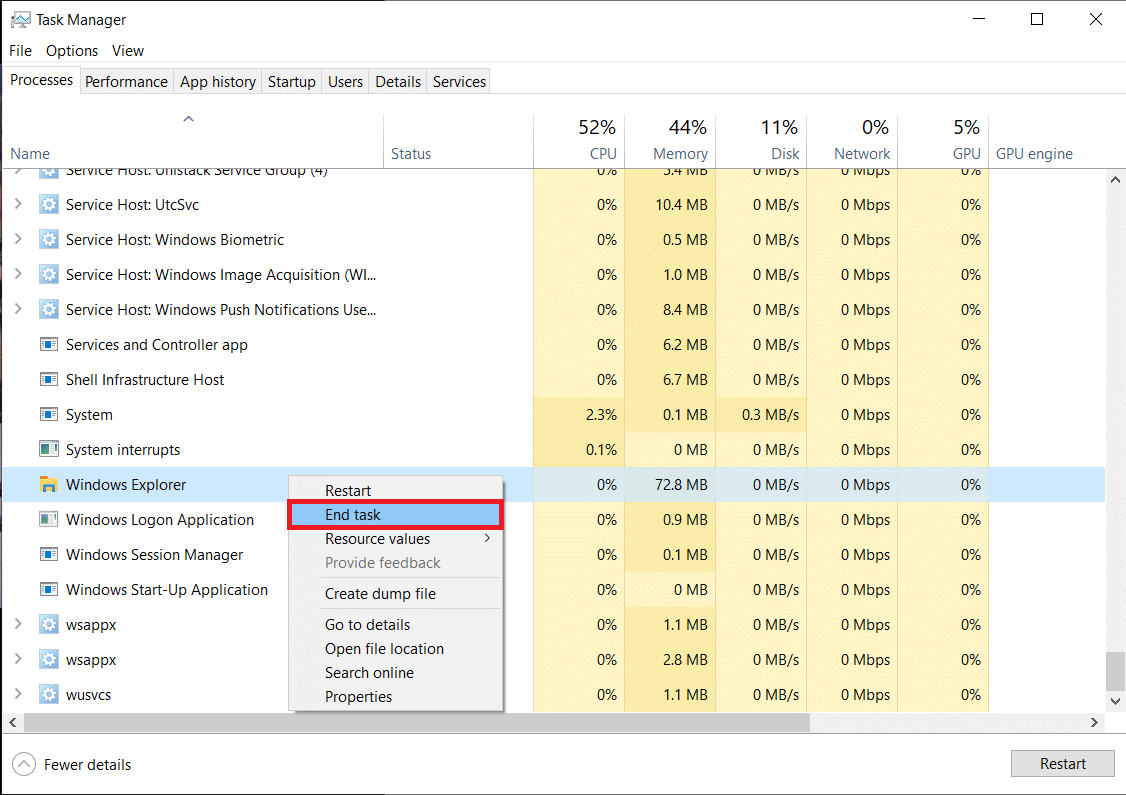This screenshot has height=795, width=1126.
Task: Click the horizontal scrollbar thumb
Action: [417, 722]
